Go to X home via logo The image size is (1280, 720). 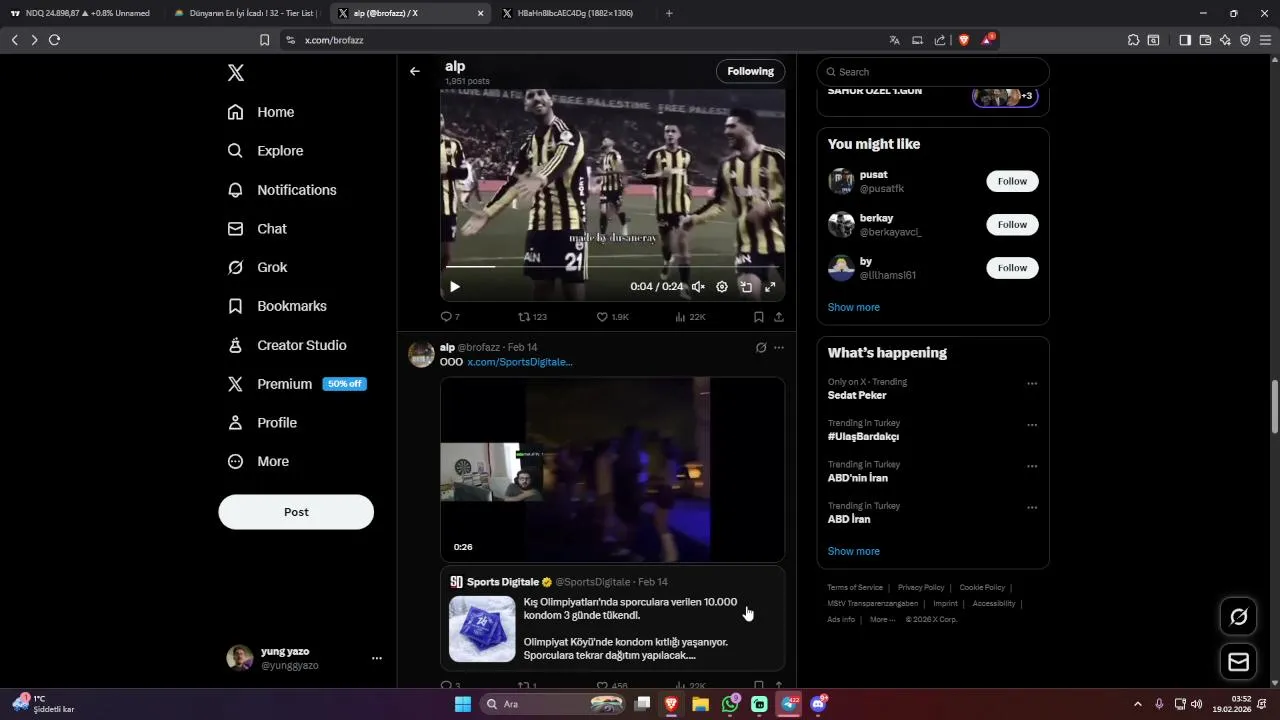tap(236, 73)
